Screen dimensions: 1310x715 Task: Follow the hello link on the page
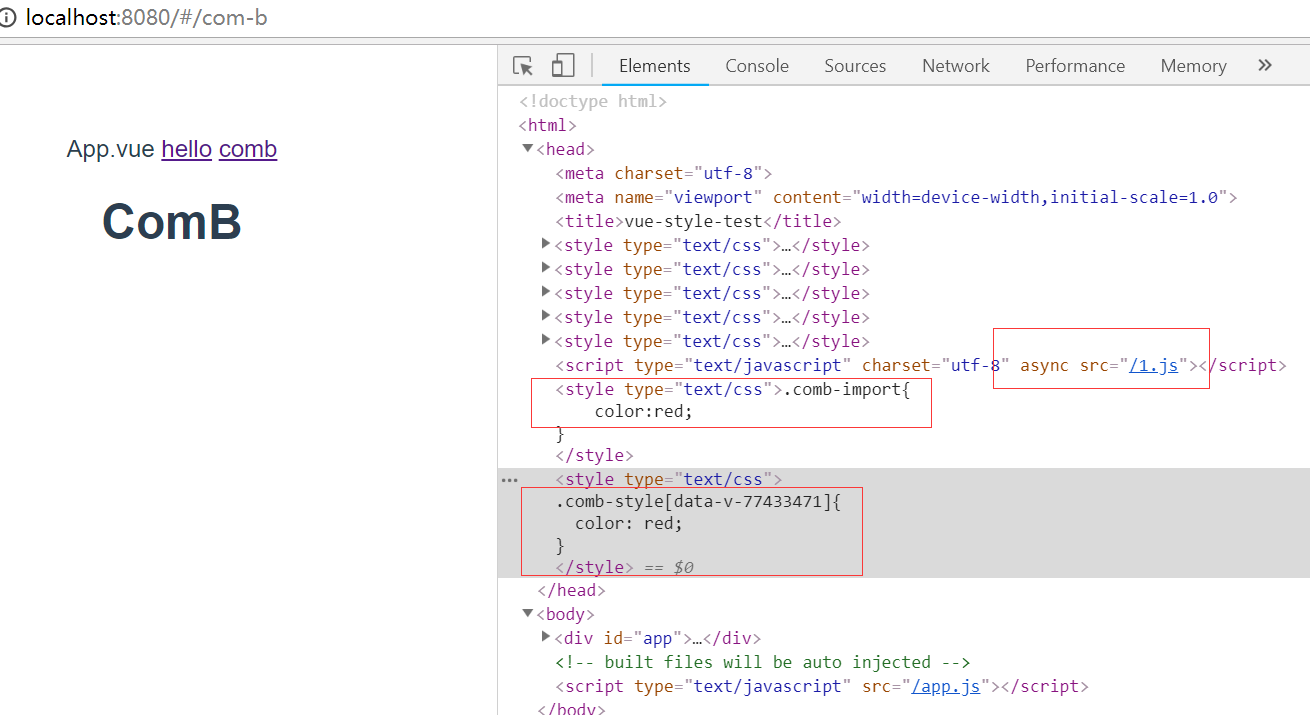click(x=187, y=149)
